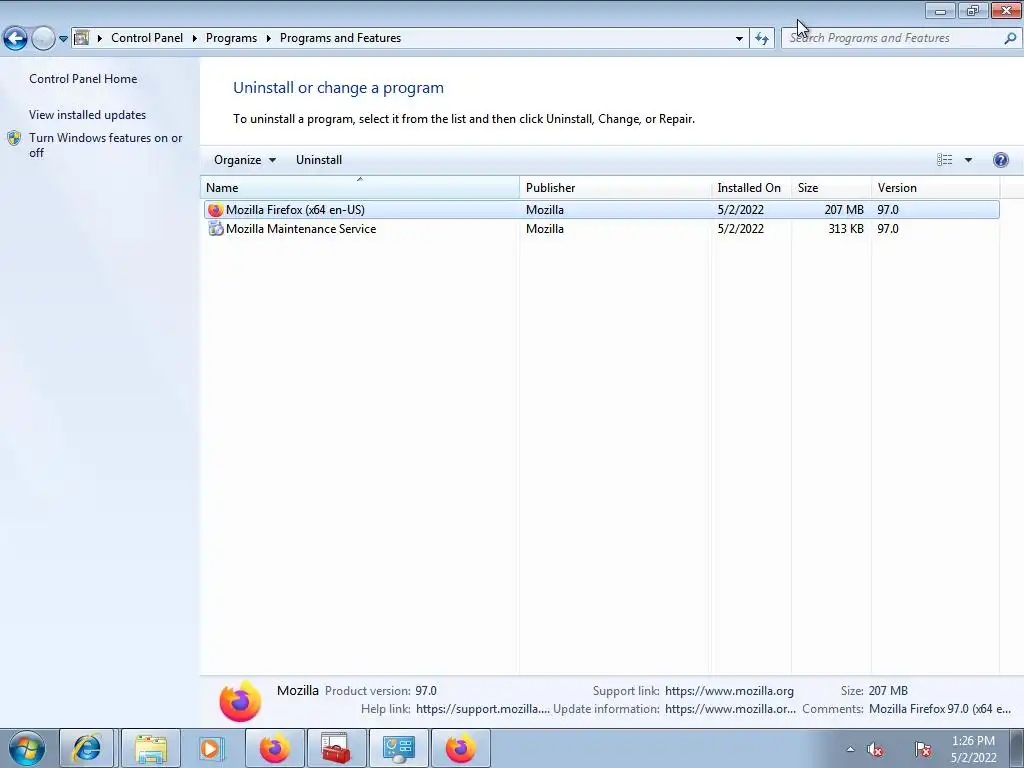Click the muted volume tray icon
This screenshot has width=1024, height=768.
875,749
